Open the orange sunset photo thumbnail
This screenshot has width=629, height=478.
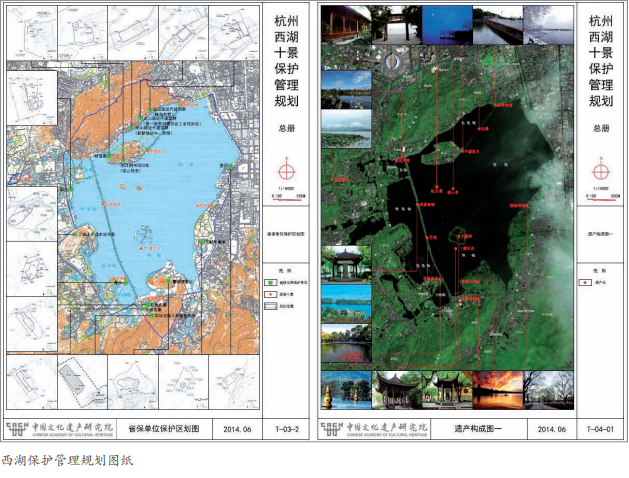pyautogui.click(x=498, y=390)
